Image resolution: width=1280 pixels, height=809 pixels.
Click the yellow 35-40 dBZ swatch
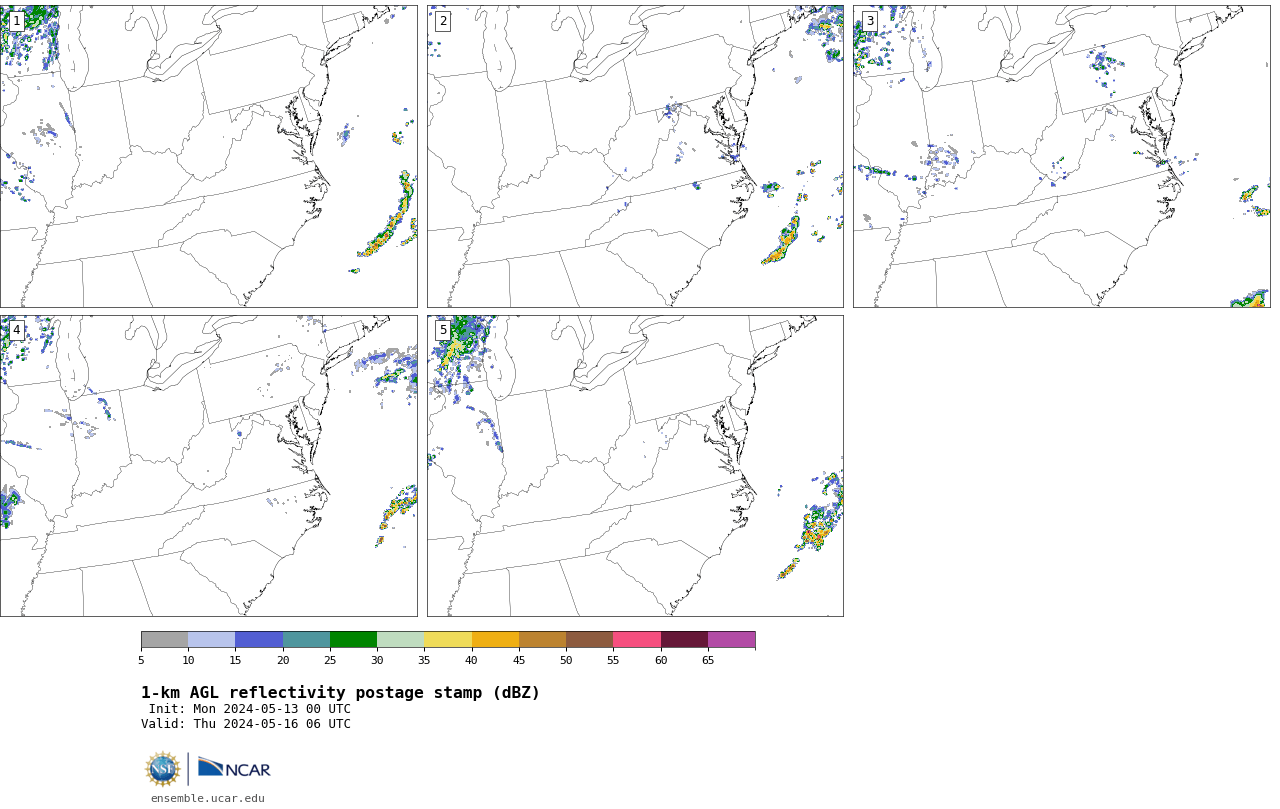(448, 640)
